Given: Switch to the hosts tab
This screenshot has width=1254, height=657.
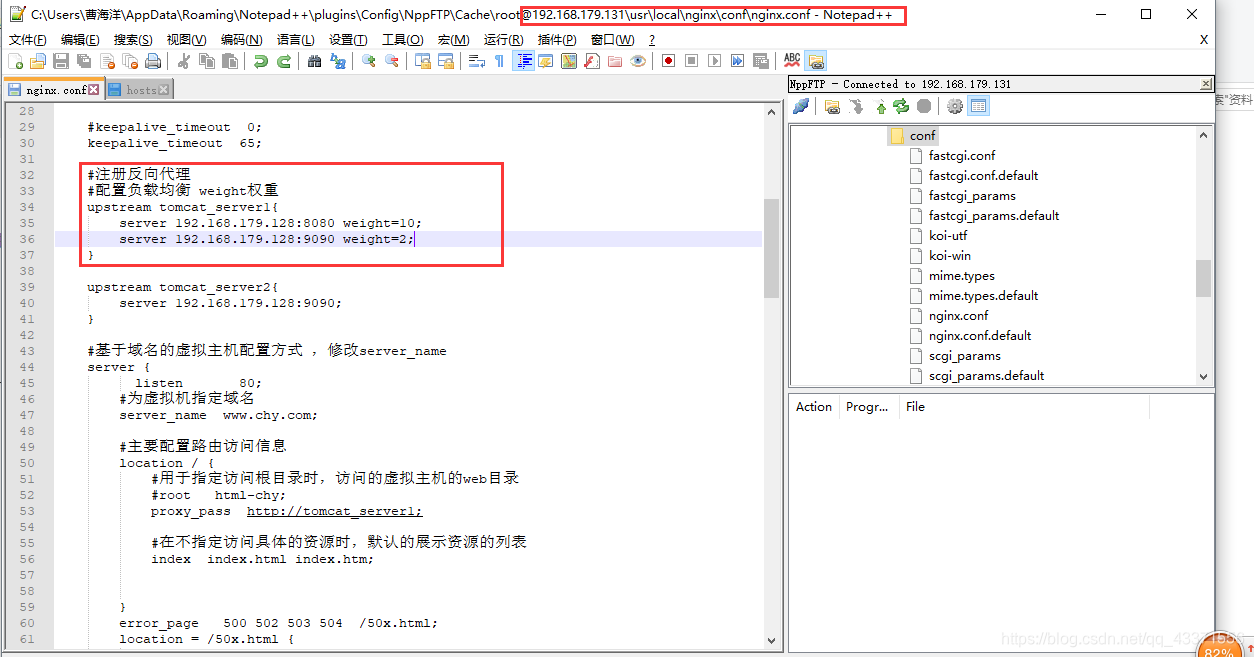Looking at the screenshot, I should 140,90.
